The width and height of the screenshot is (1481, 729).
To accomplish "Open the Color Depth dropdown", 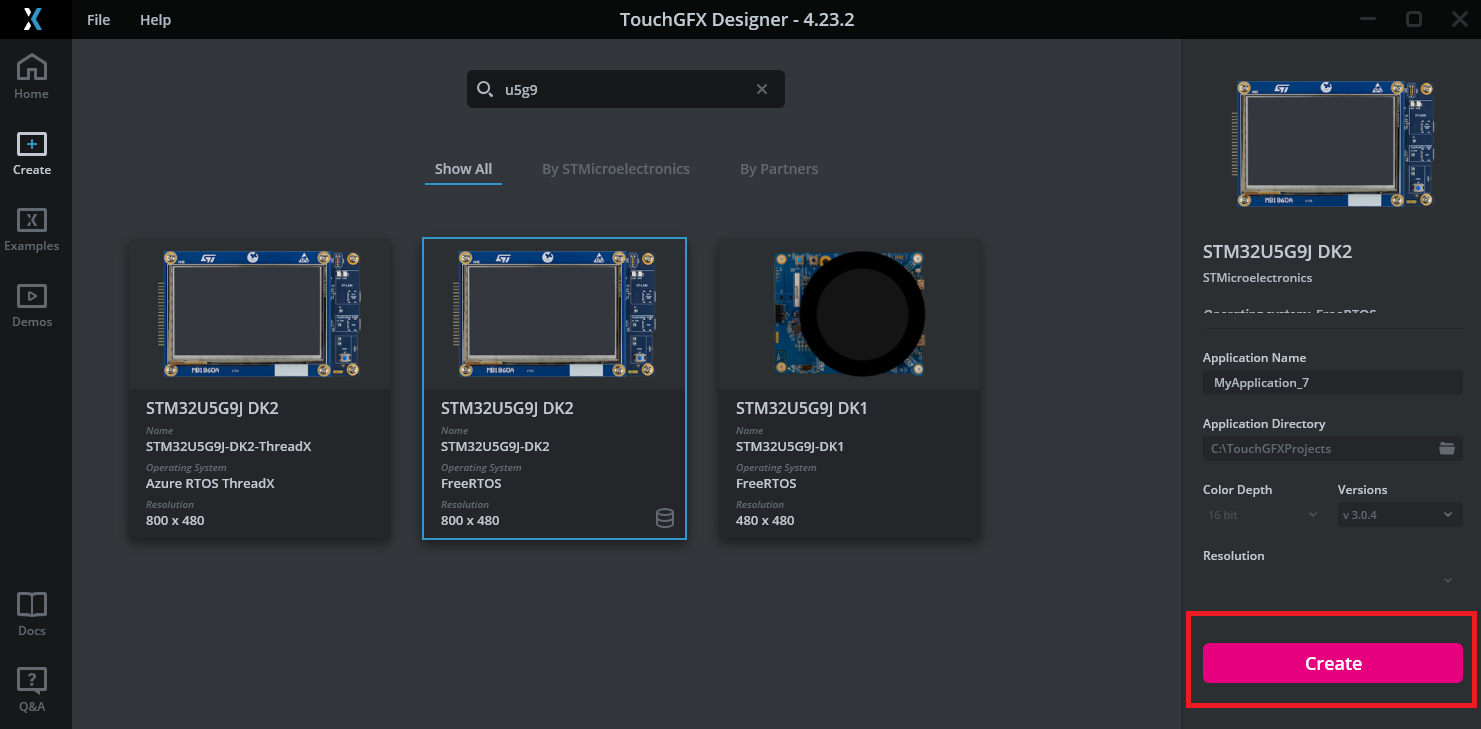I will [x=1262, y=514].
